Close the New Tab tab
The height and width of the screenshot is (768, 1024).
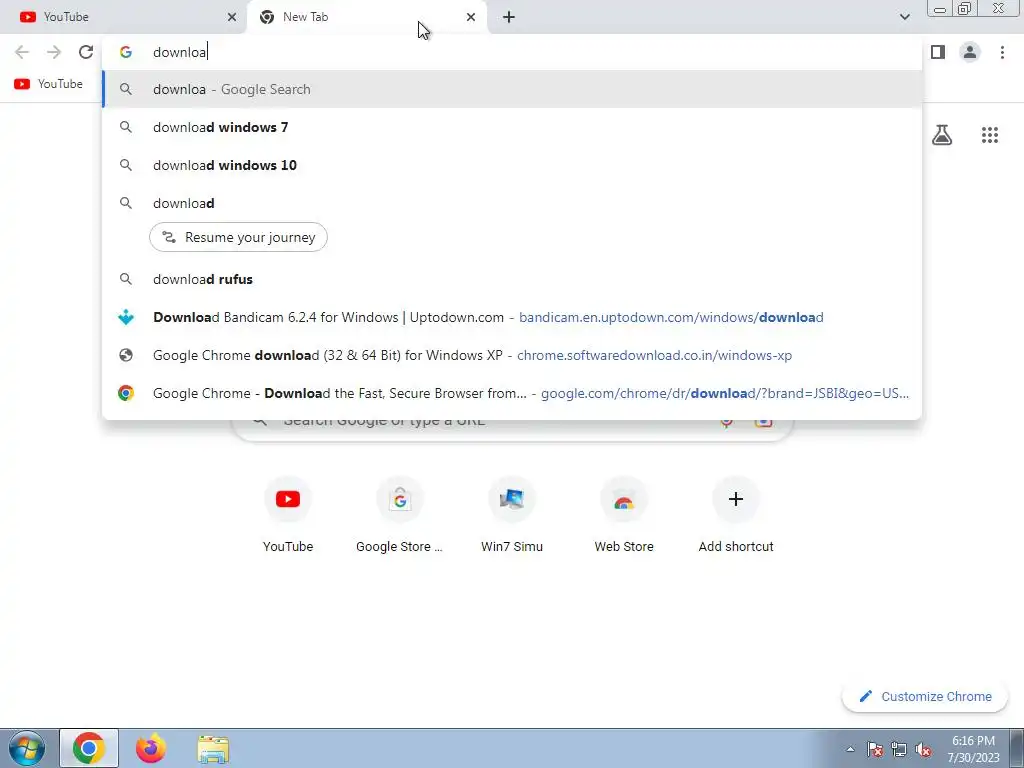pyautogui.click(x=471, y=17)
